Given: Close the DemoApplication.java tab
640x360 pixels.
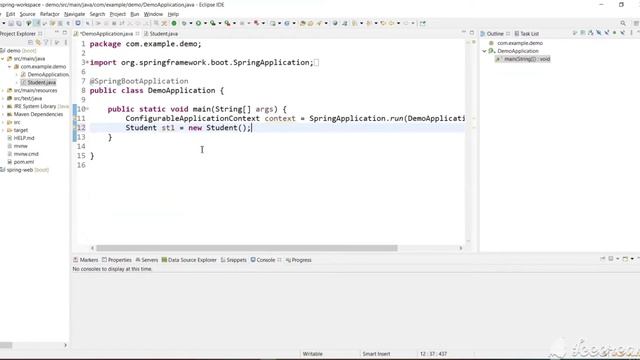Looking at the screenshot, I should 138,33.
